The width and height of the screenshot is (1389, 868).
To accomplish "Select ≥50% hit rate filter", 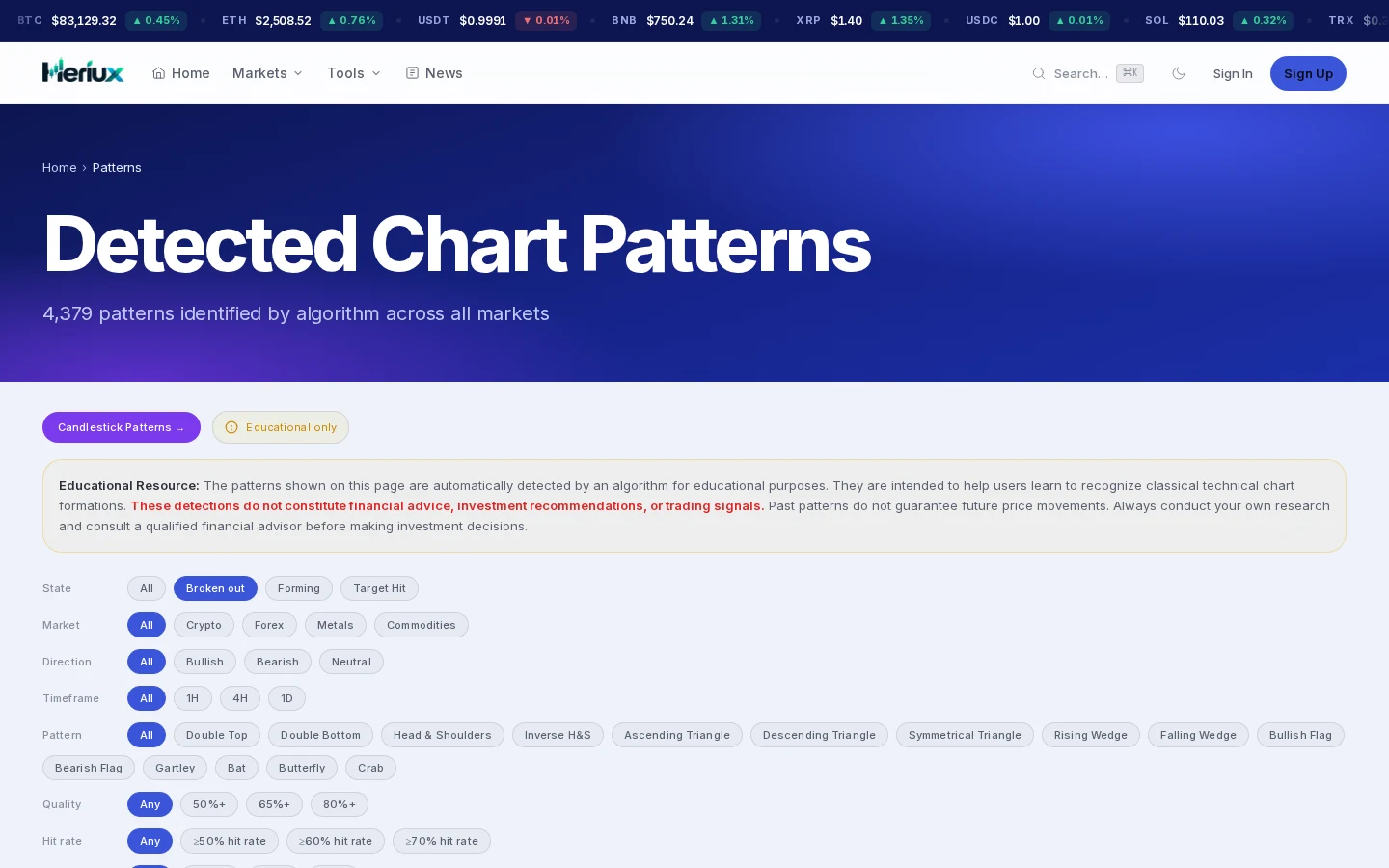I will (x=230, y=841).
